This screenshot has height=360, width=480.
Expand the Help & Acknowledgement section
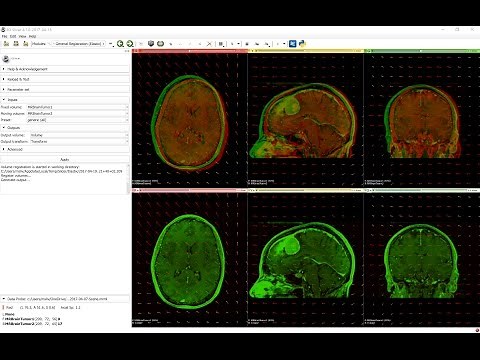click(65, 69)
